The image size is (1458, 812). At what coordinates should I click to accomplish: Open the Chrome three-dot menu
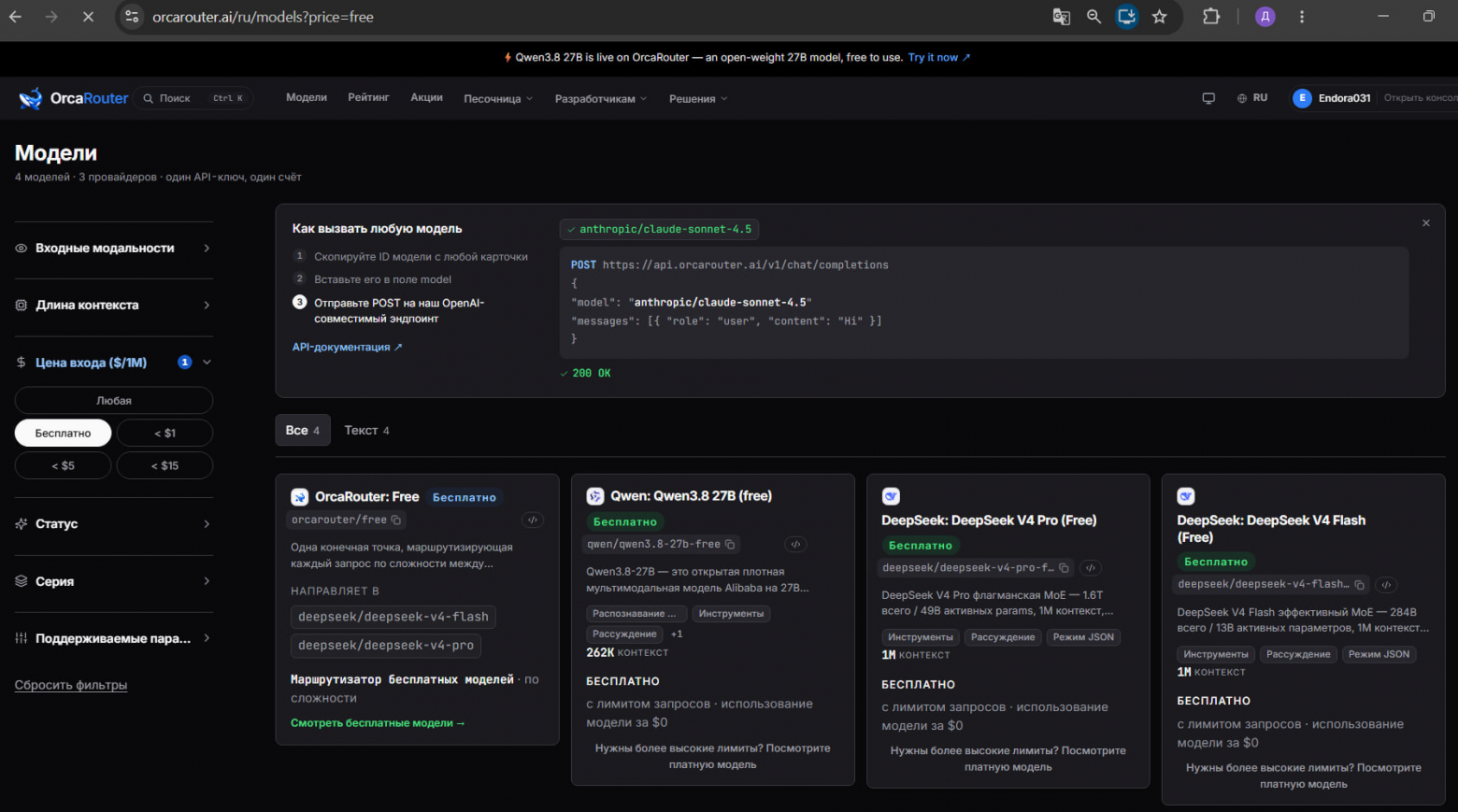point(1301,17)
